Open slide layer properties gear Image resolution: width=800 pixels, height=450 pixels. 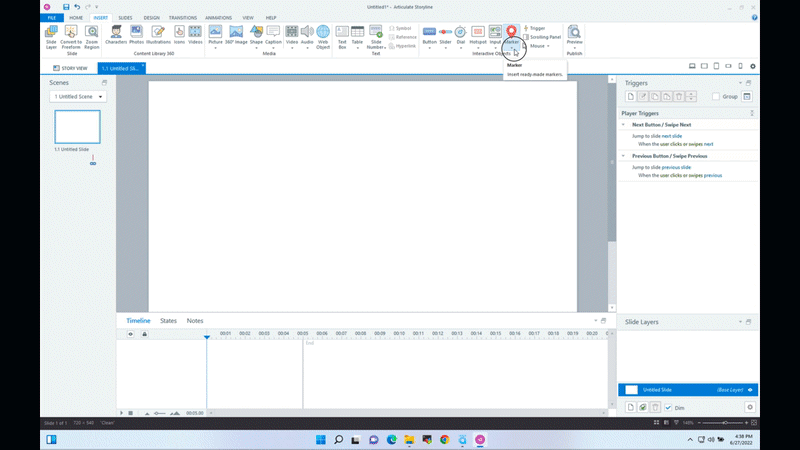click(750, 408)
